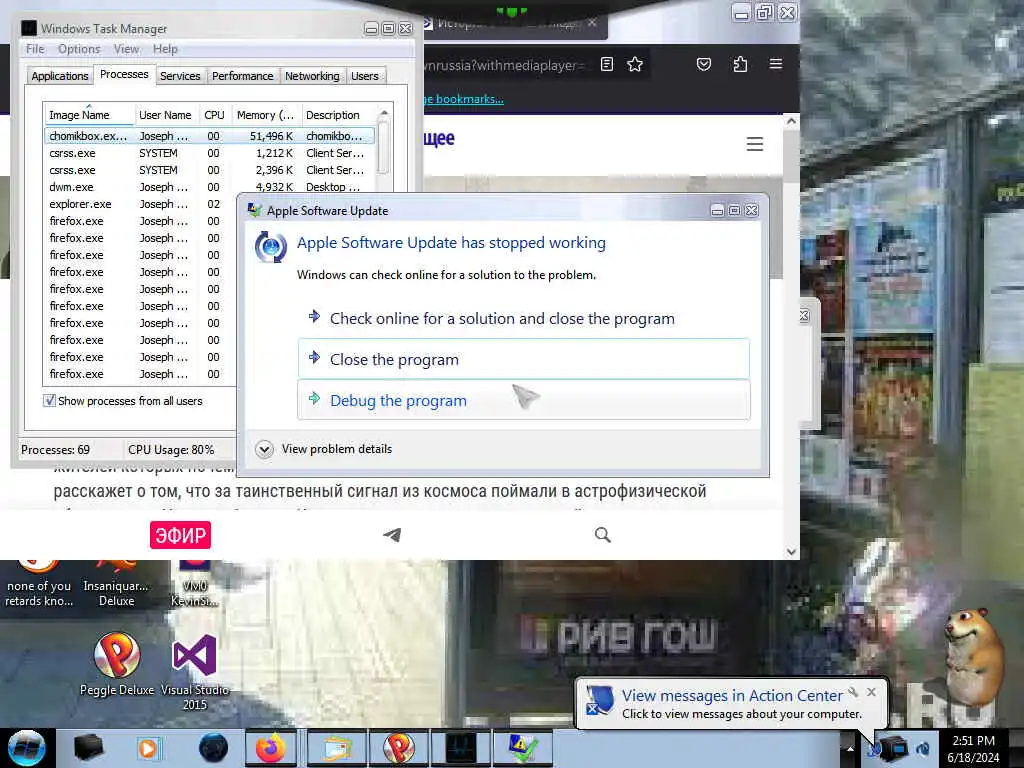Open Windows Start orb
1024x768 pixels.
click(26, 748)
